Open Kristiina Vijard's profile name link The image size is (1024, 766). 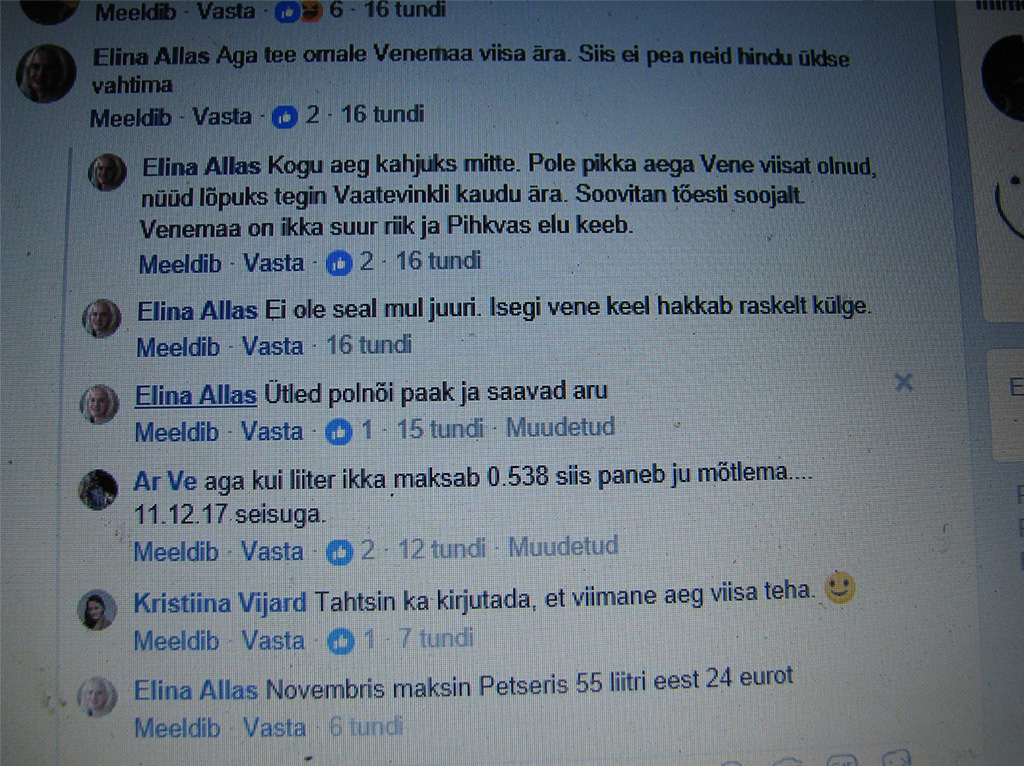(220, 603)
